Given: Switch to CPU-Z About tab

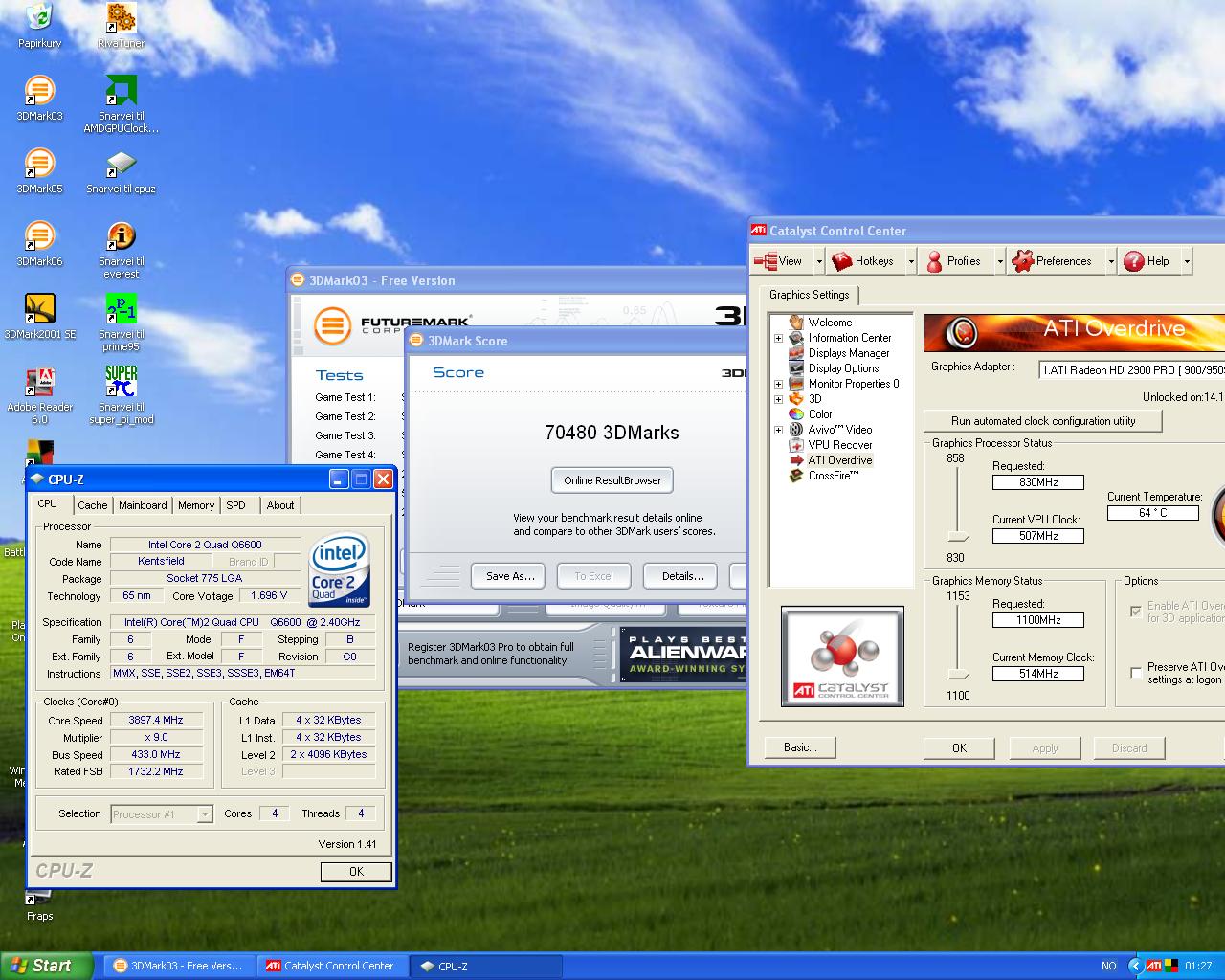Looking at the screenshot, I should pyautogui.click(x=280, y=505).
